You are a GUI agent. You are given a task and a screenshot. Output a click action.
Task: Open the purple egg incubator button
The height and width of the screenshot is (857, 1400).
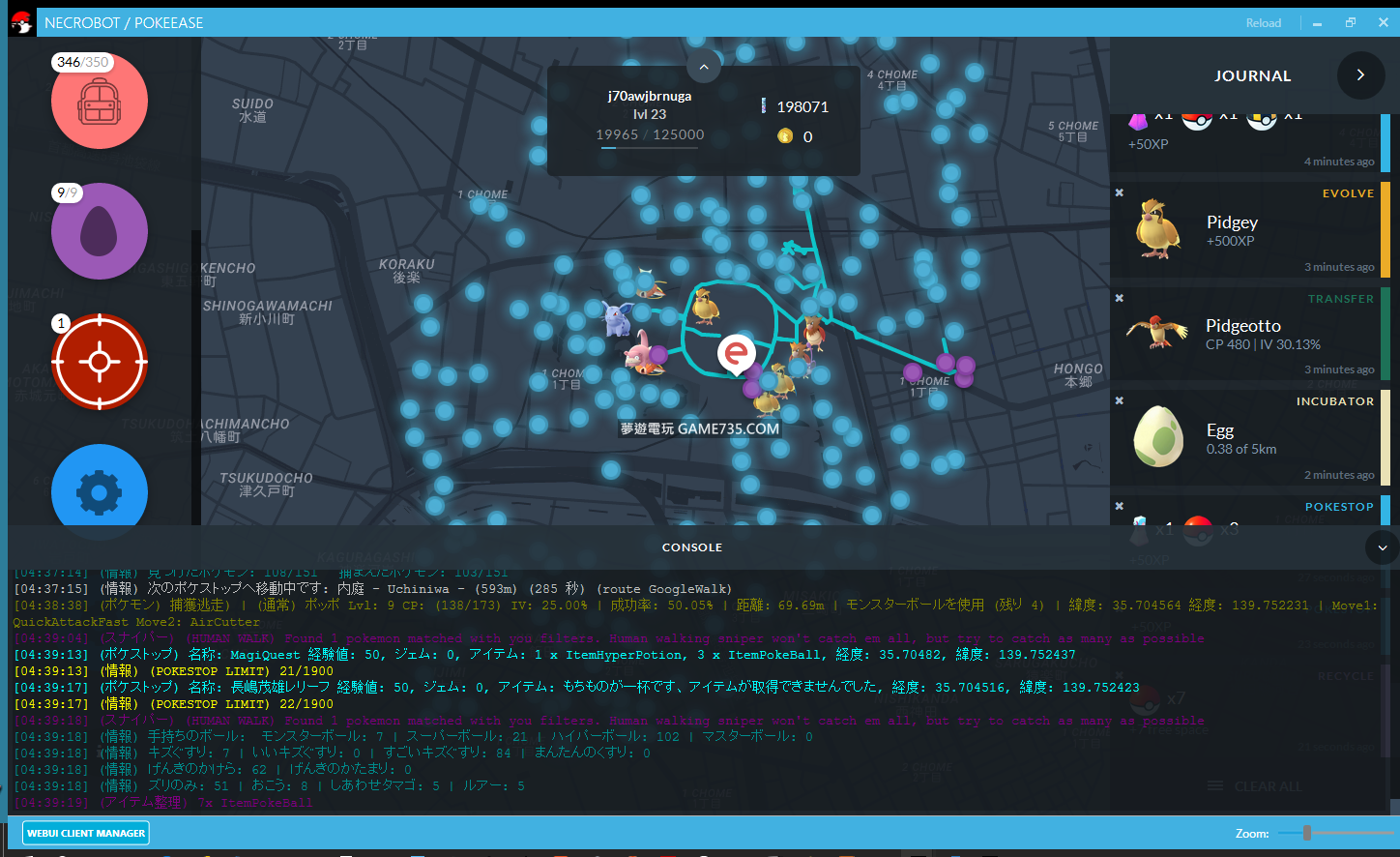pyautogui.click(x=100, y=231)
